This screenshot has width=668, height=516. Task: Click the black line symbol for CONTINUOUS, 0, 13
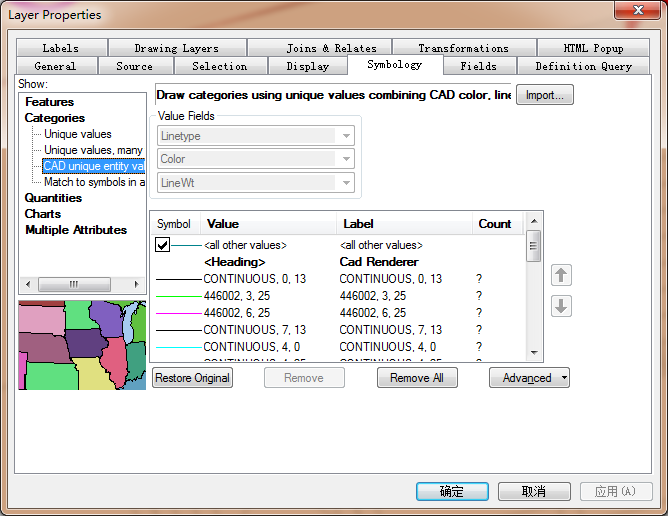click(179, 279)
